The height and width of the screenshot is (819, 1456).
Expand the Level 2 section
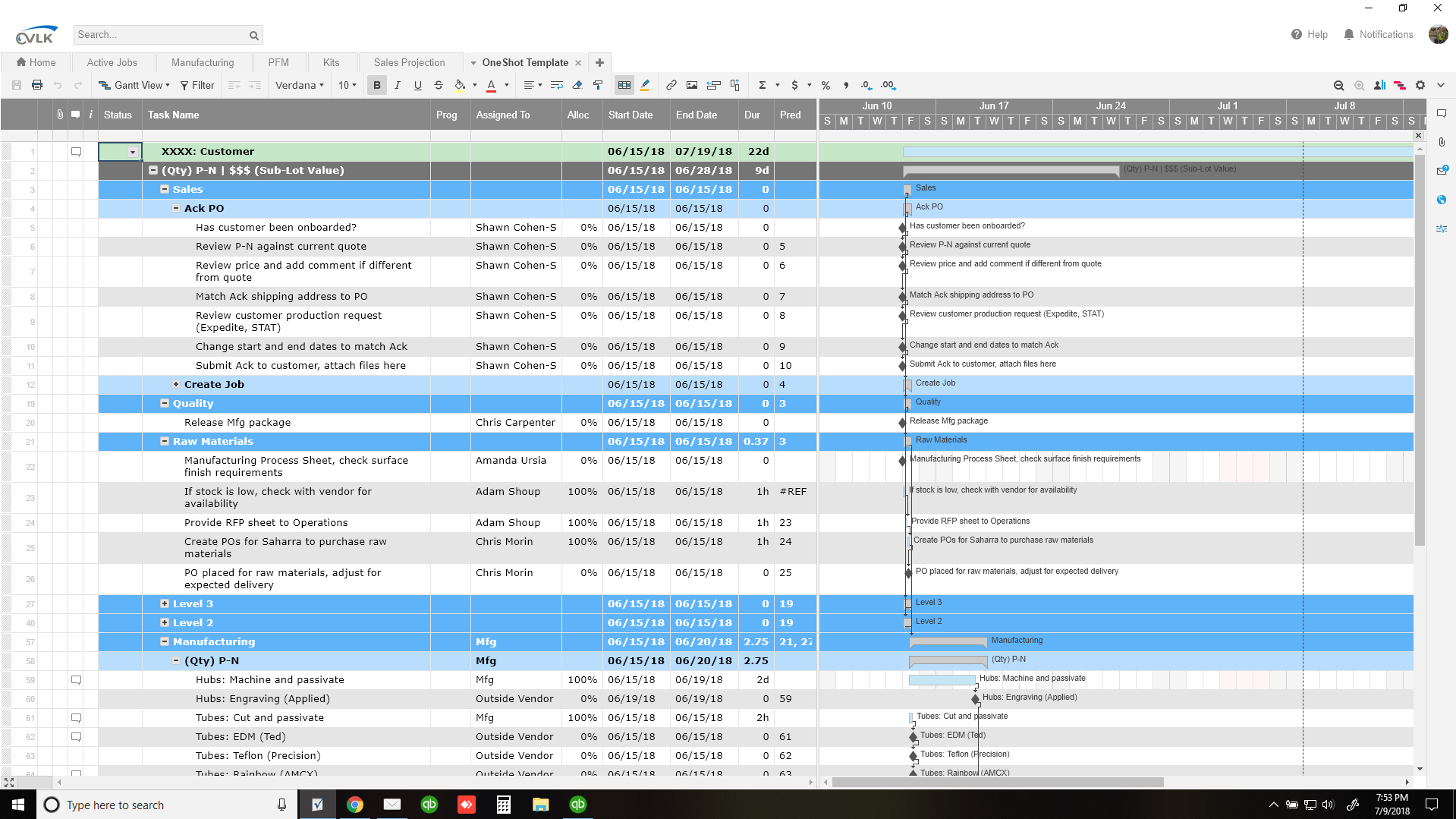point(164,622)
